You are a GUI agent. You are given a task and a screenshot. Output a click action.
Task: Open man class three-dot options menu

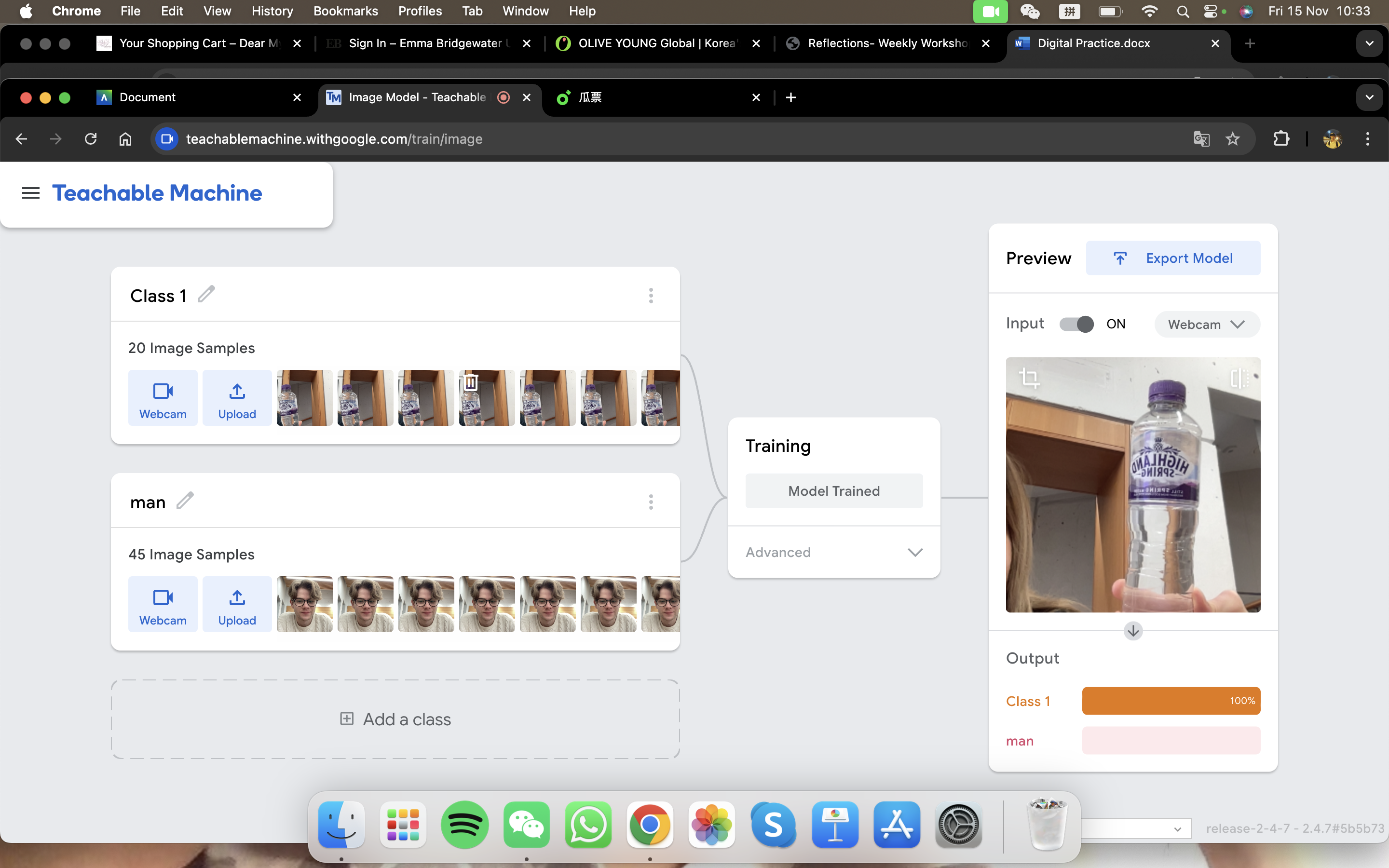coord(650,502)
